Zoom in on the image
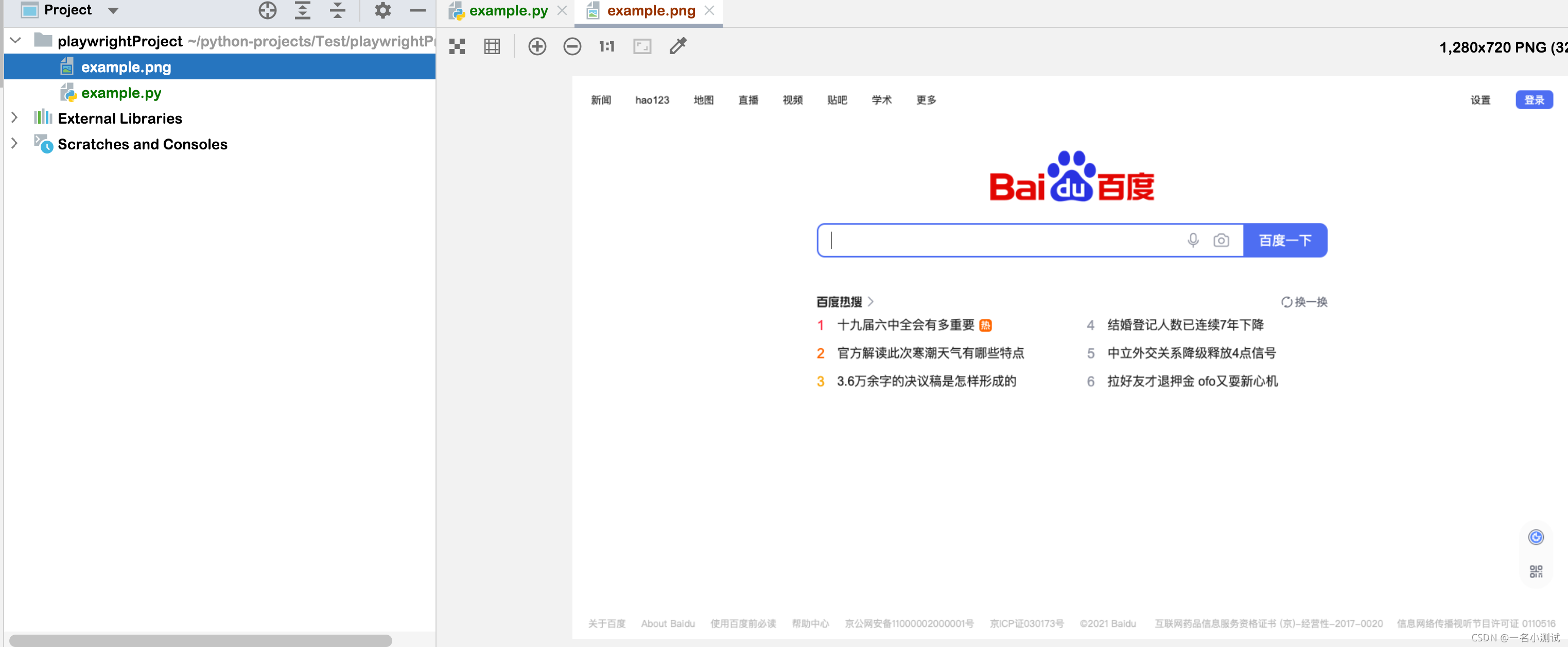Viewport: 1568px width, 647px height. (x=537, y=46)
